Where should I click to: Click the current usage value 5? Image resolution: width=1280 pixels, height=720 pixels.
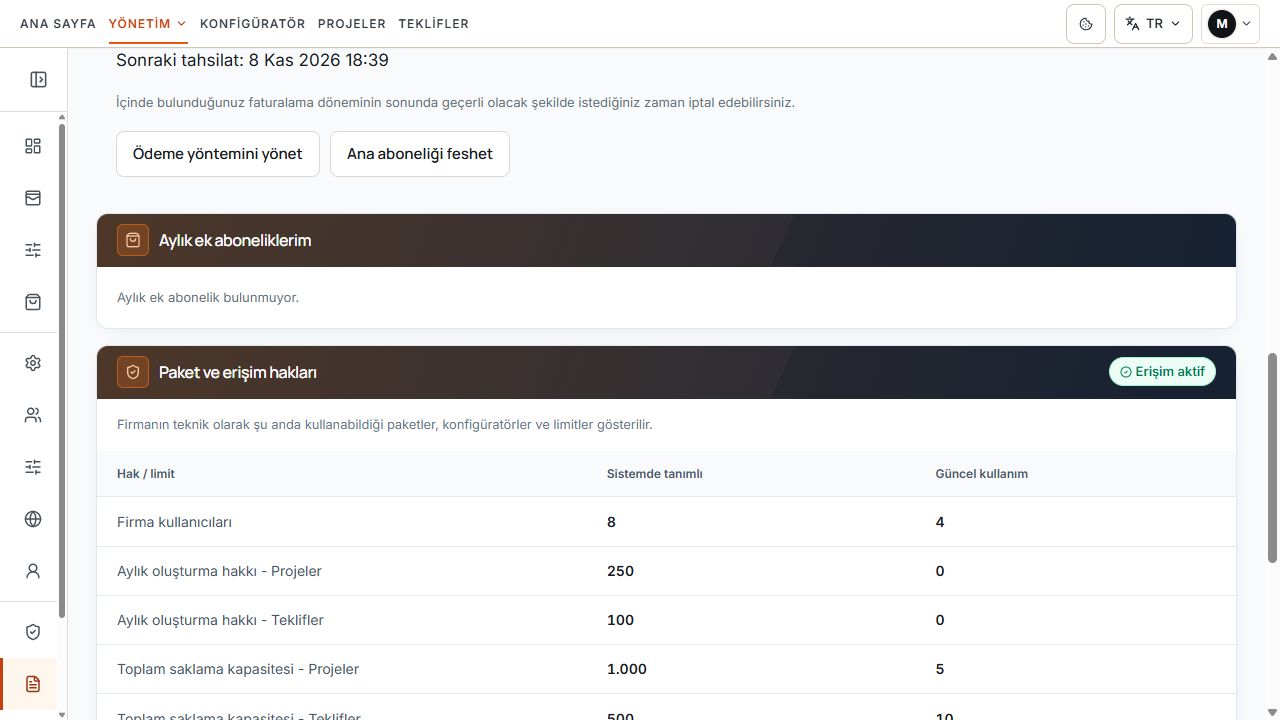point(940,669)
